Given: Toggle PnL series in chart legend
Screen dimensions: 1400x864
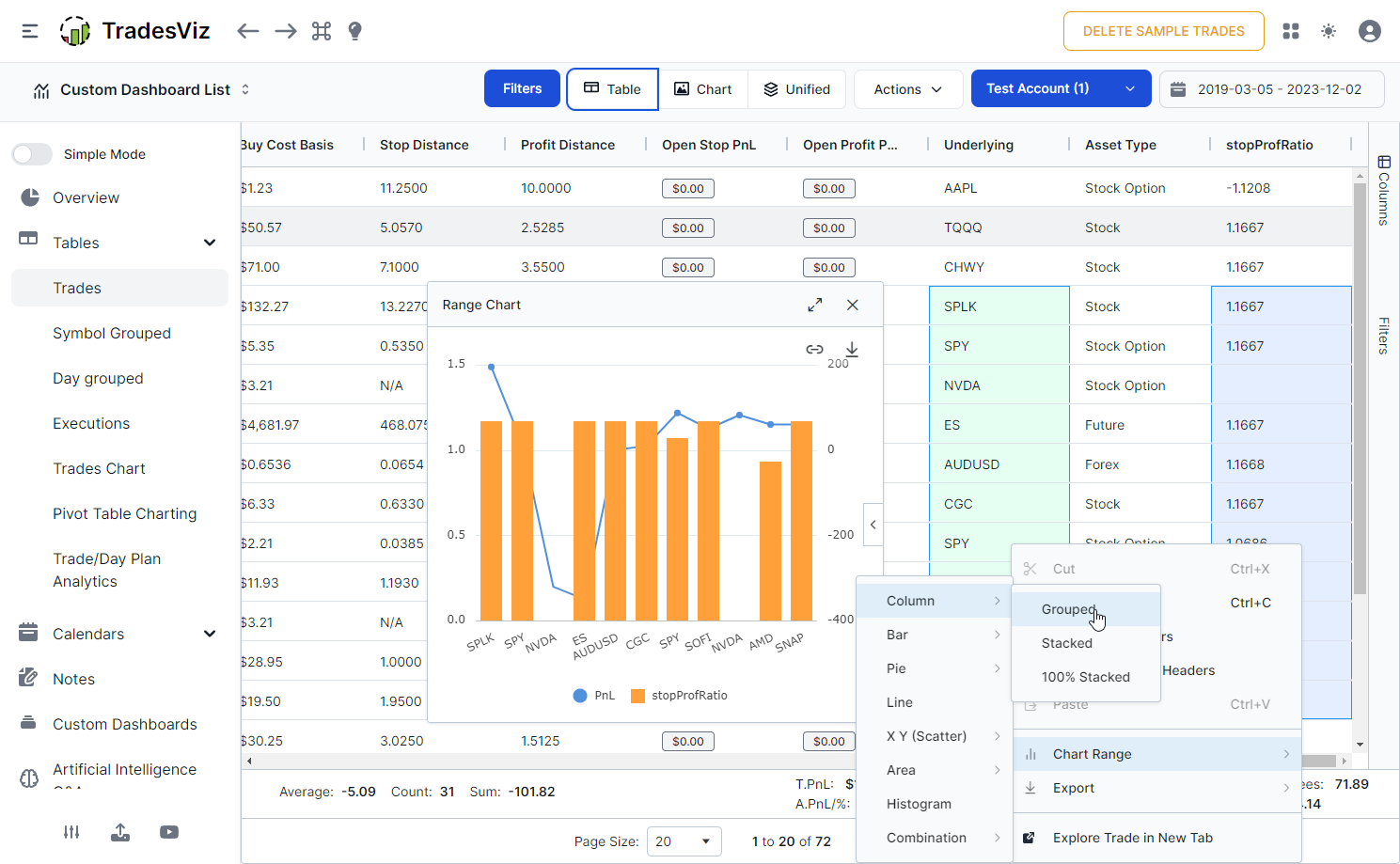Looking at the screenshot, I should click(x=593, y=696).
